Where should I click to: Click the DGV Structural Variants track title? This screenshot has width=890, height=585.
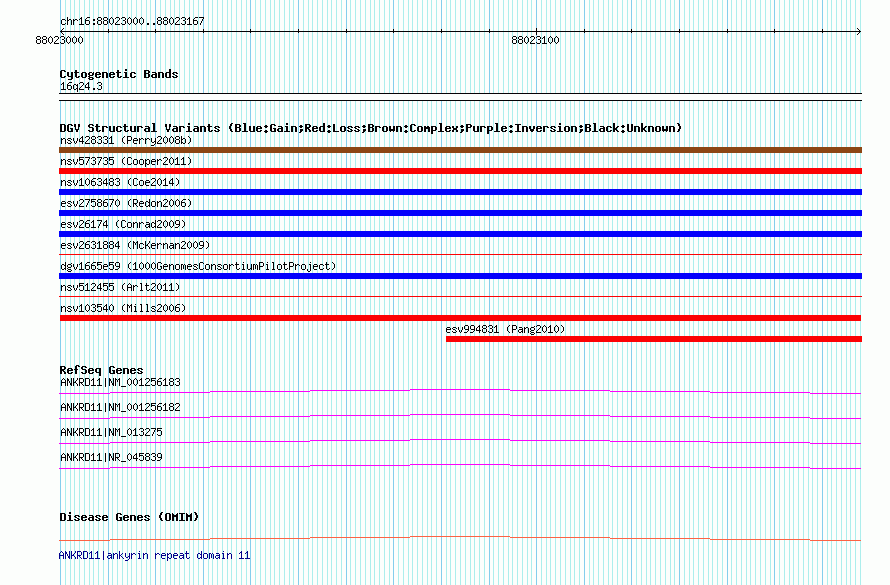coord(371,128)
